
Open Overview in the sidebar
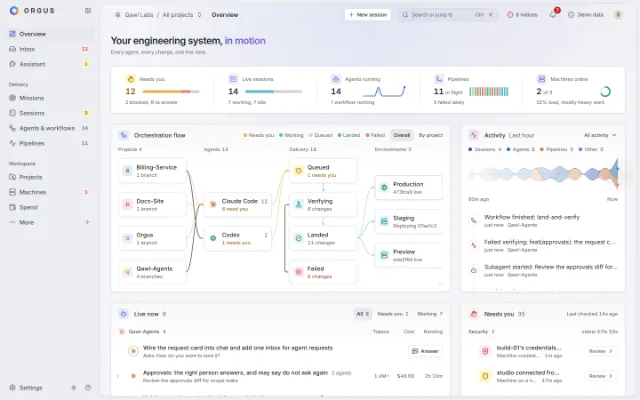pyautogui.click(x=50, y=34)
